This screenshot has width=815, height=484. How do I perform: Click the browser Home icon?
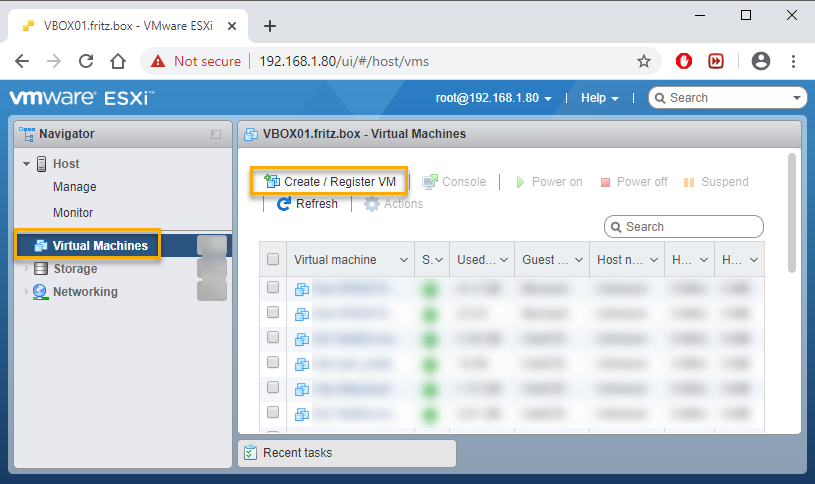tap(118, 61)
